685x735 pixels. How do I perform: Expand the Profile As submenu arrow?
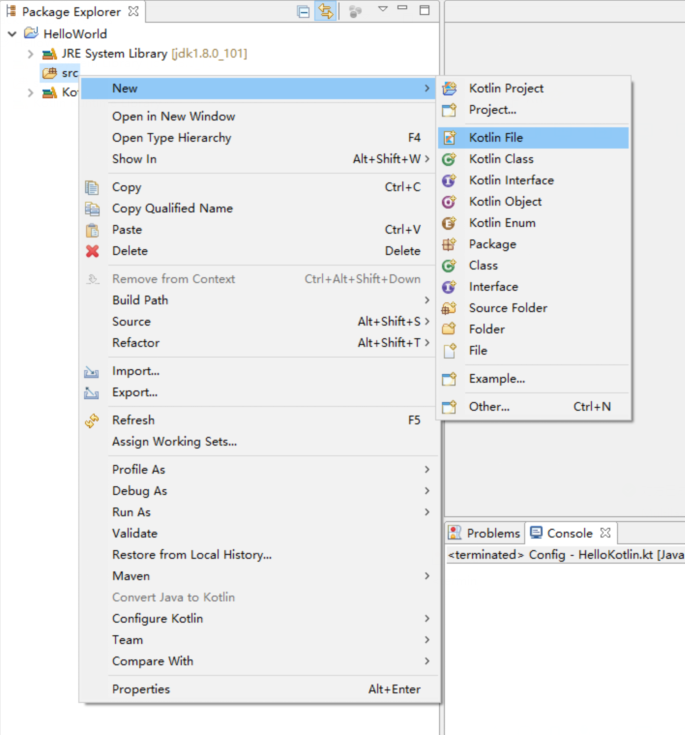coord(427,469)
